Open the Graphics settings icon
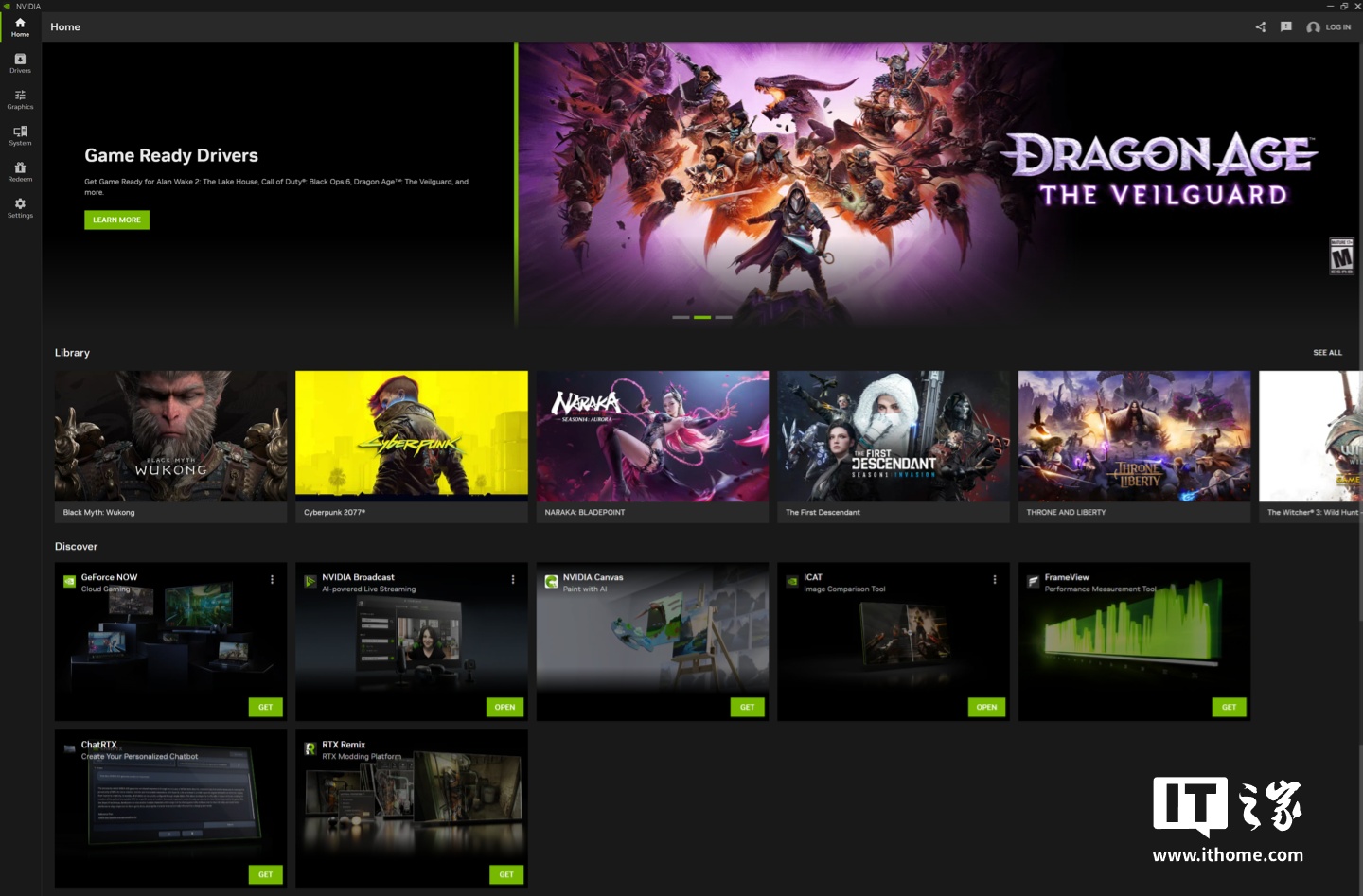This screenshot has width=1363, height=896. (20, 98)
